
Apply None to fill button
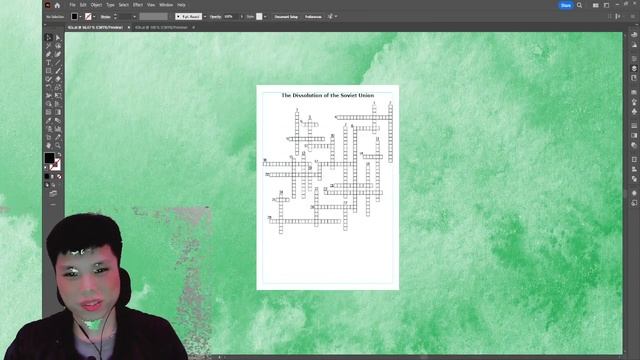pos(59,176)
